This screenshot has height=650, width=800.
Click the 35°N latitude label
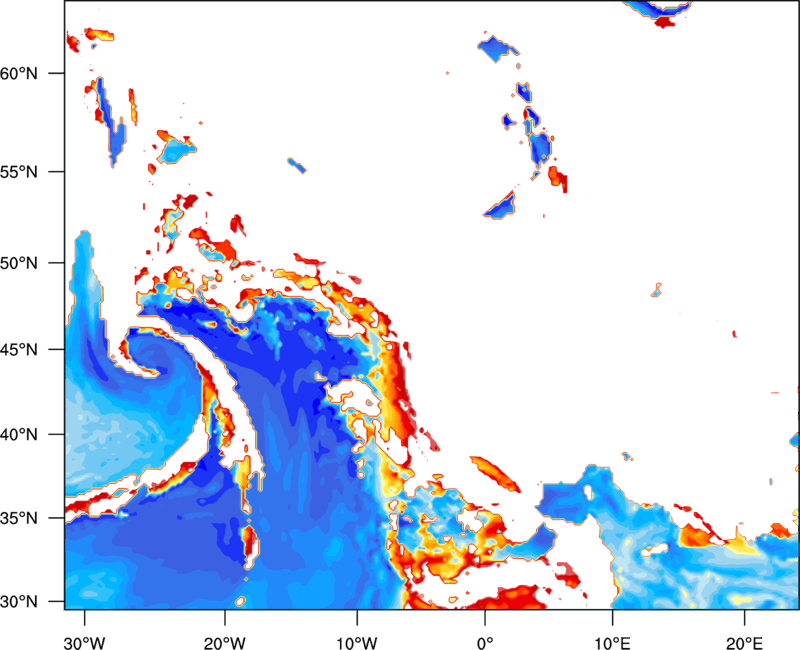tap(19, 518)
